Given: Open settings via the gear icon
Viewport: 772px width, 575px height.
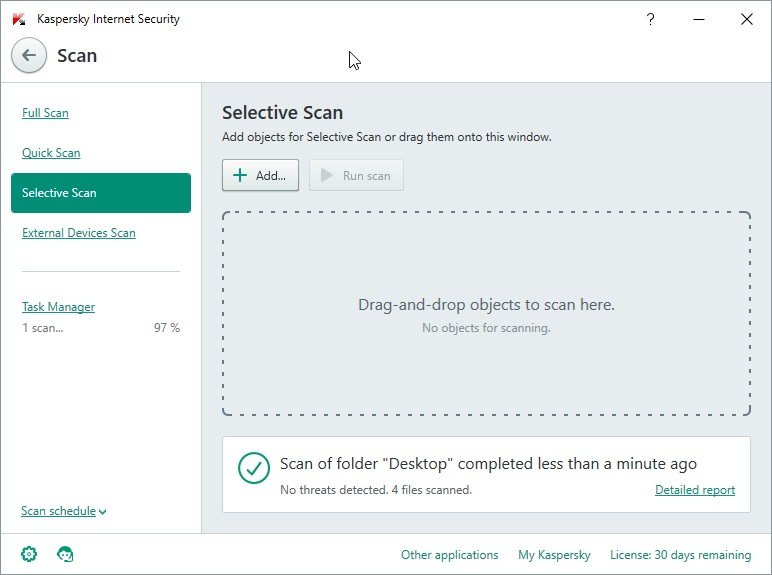Looking at the screenshot, I should click(29, 554).
